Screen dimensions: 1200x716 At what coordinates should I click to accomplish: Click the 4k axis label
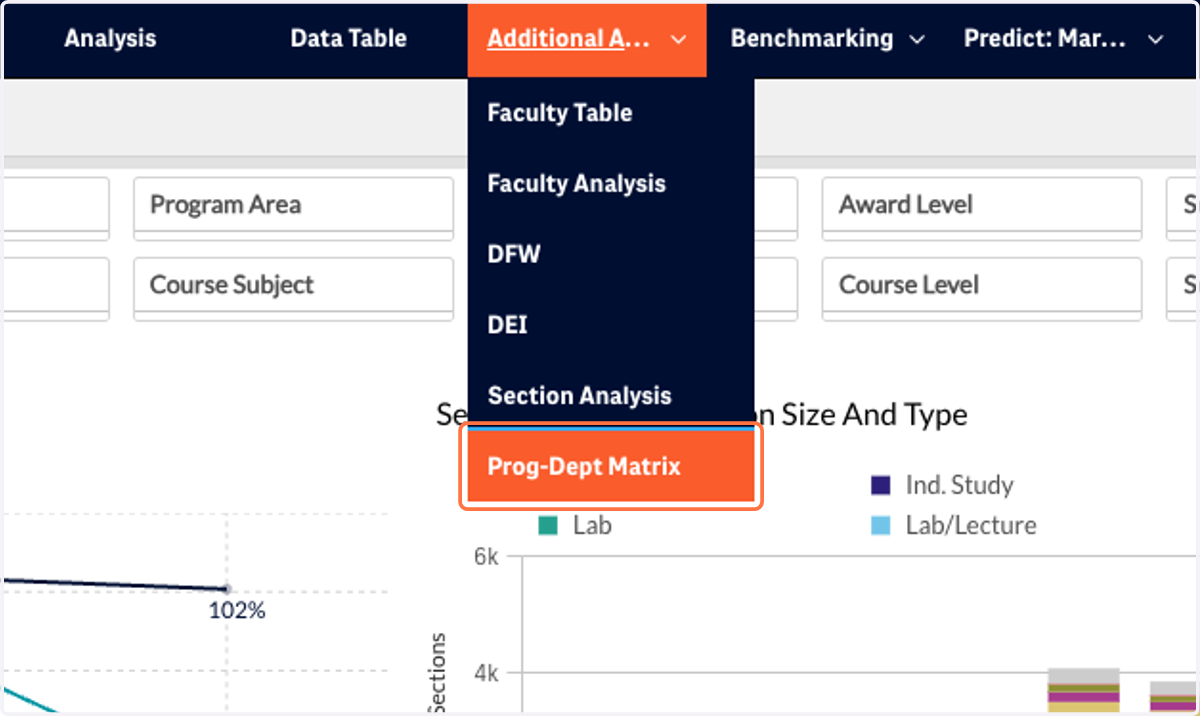(x=486, y=674)
